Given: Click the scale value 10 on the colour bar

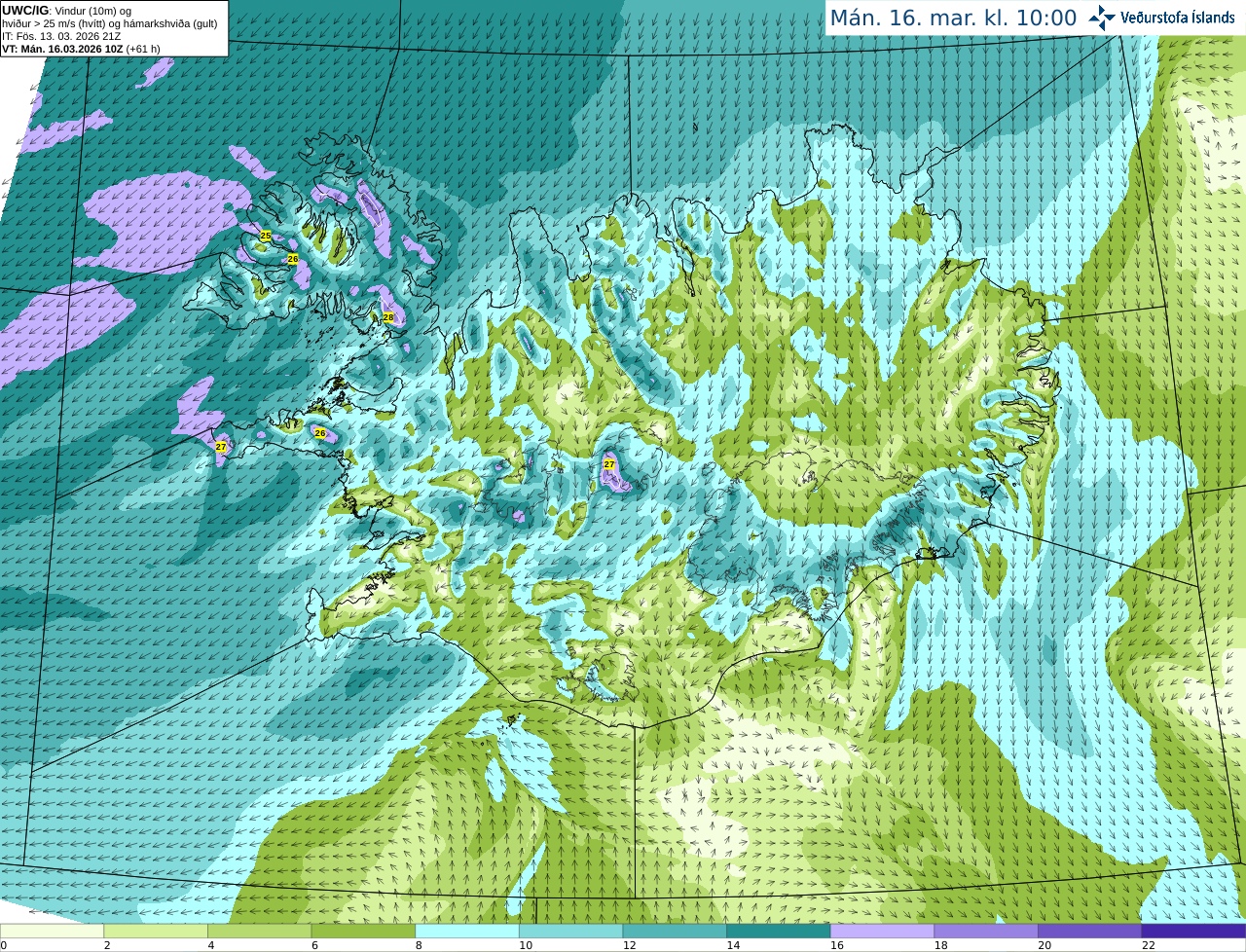Looking at the screenshot, I should pyautogui.click(x=526, y=945).
